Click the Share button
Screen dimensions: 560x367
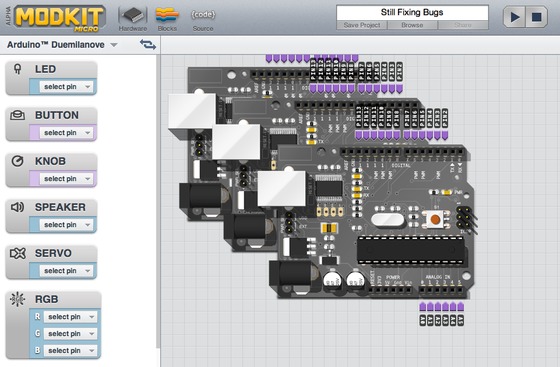pyautogui.click(x=463, y=25)
